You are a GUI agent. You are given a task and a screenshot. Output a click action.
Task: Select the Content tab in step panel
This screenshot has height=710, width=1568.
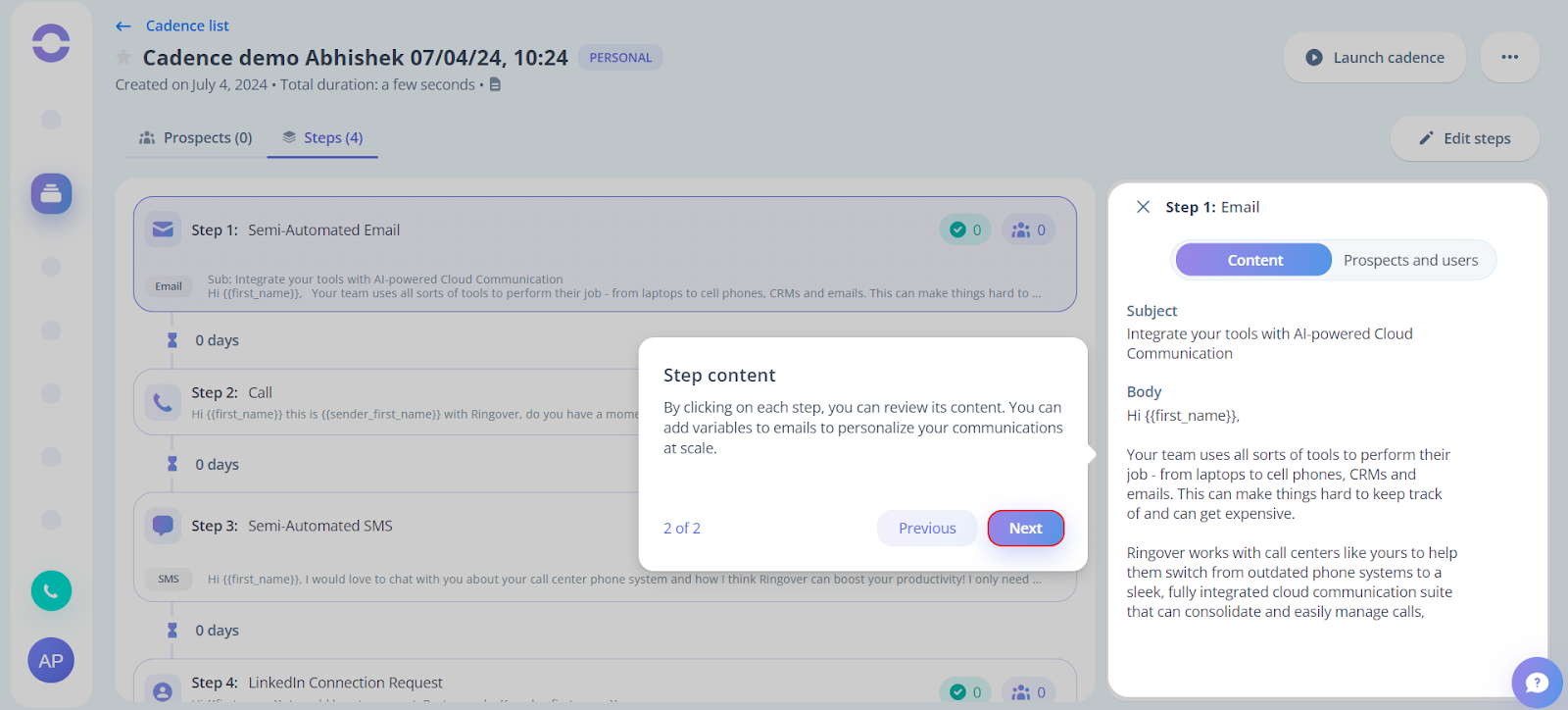pos(1254,260)
